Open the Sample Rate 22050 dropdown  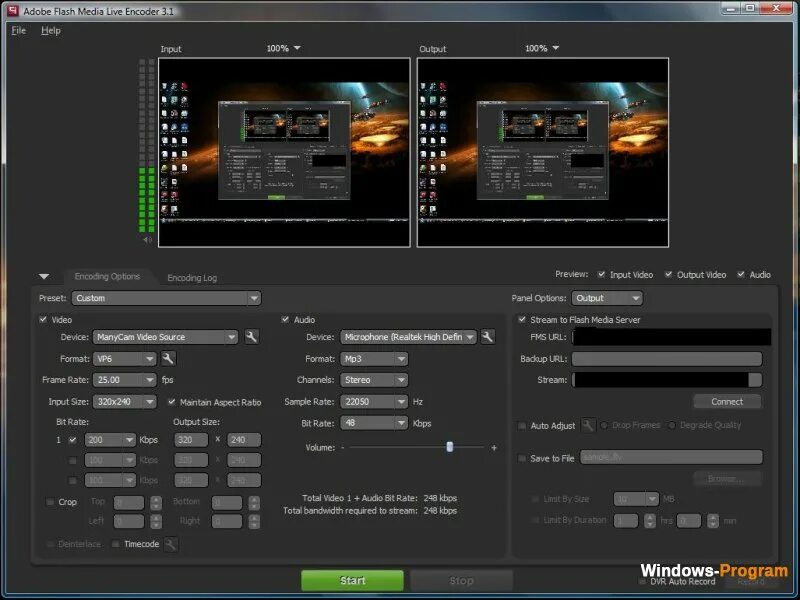374,402
